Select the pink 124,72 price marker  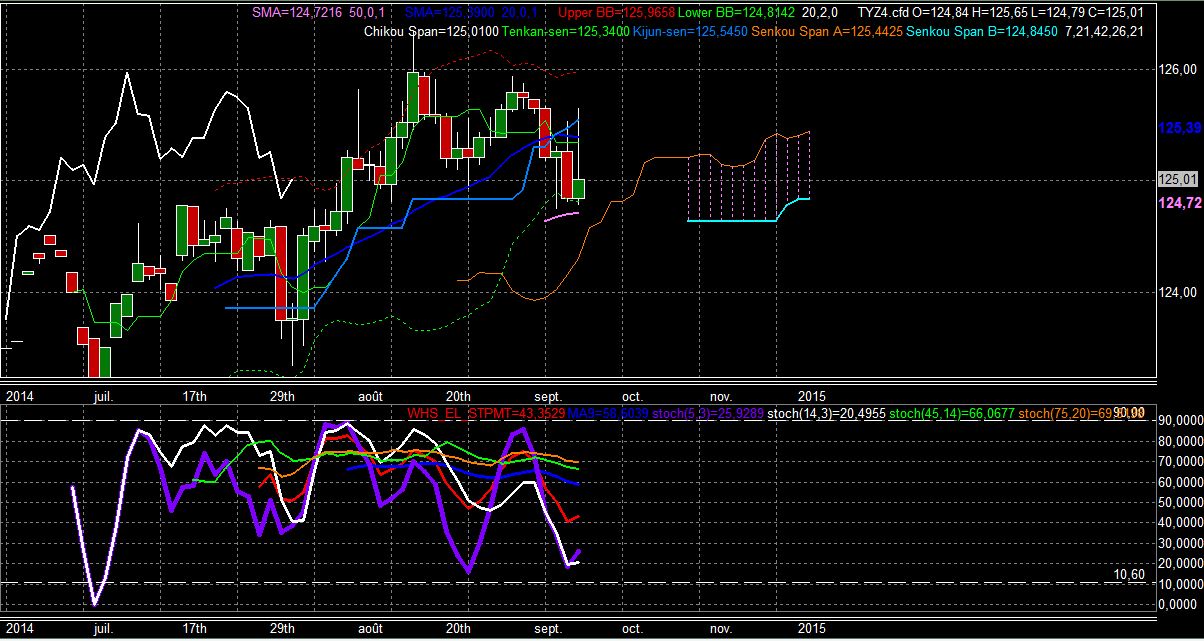(1178, 202)
